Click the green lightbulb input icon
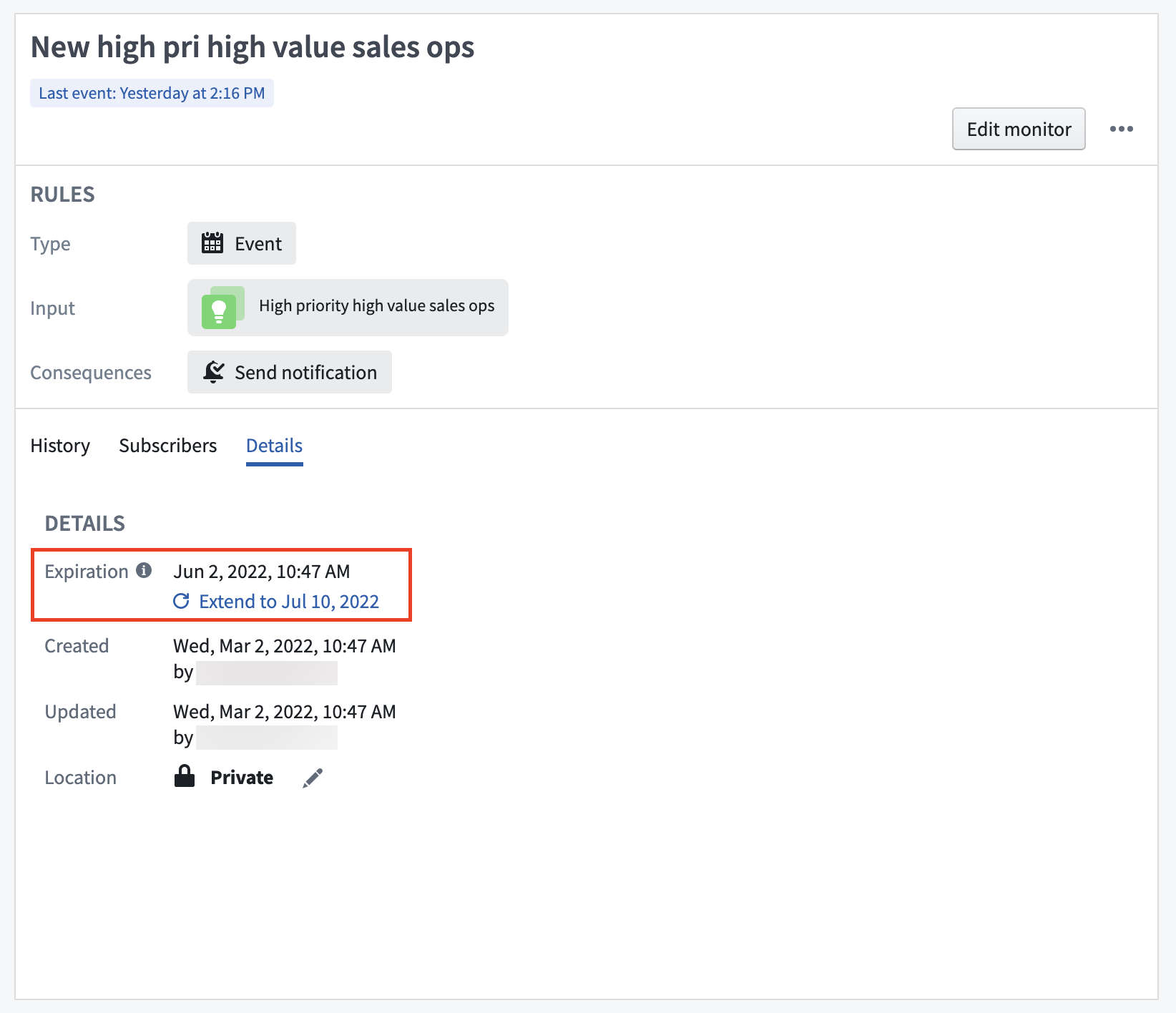 [222, 308]
